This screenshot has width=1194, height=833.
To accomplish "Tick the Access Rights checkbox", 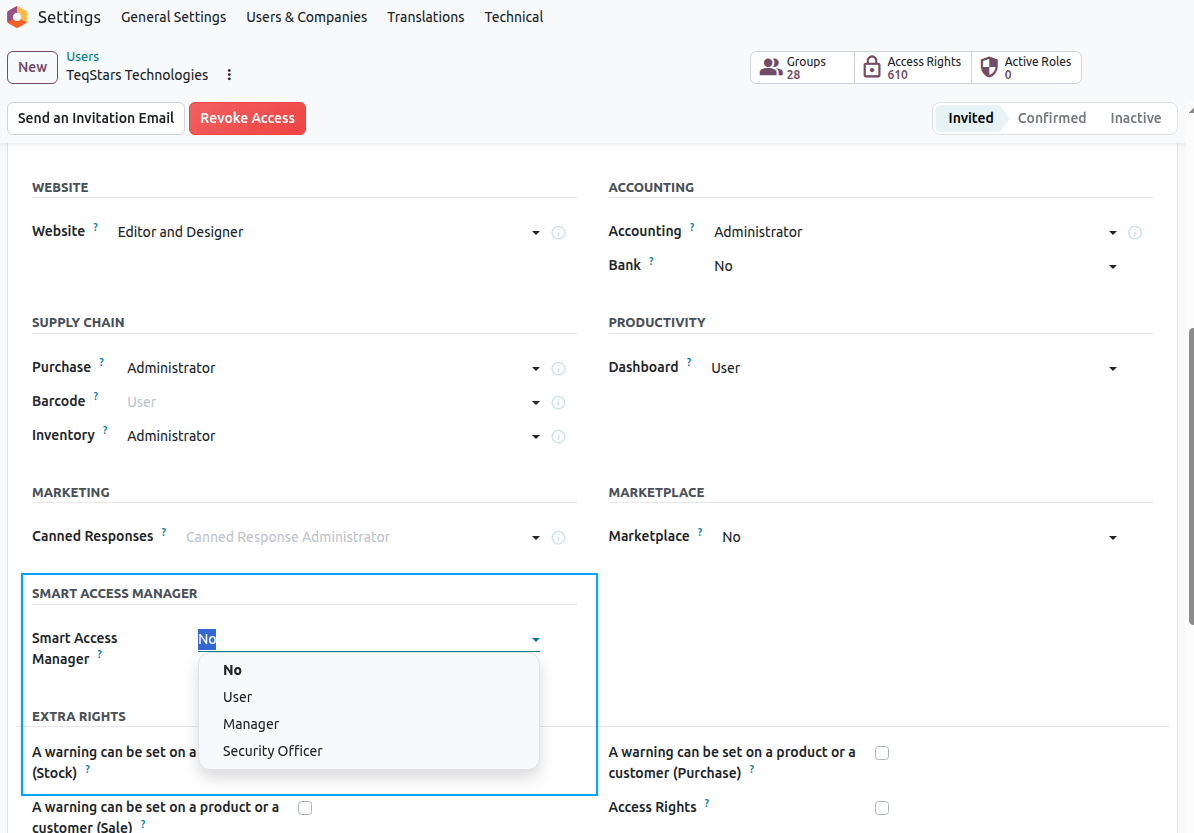I will click(882, 808).
